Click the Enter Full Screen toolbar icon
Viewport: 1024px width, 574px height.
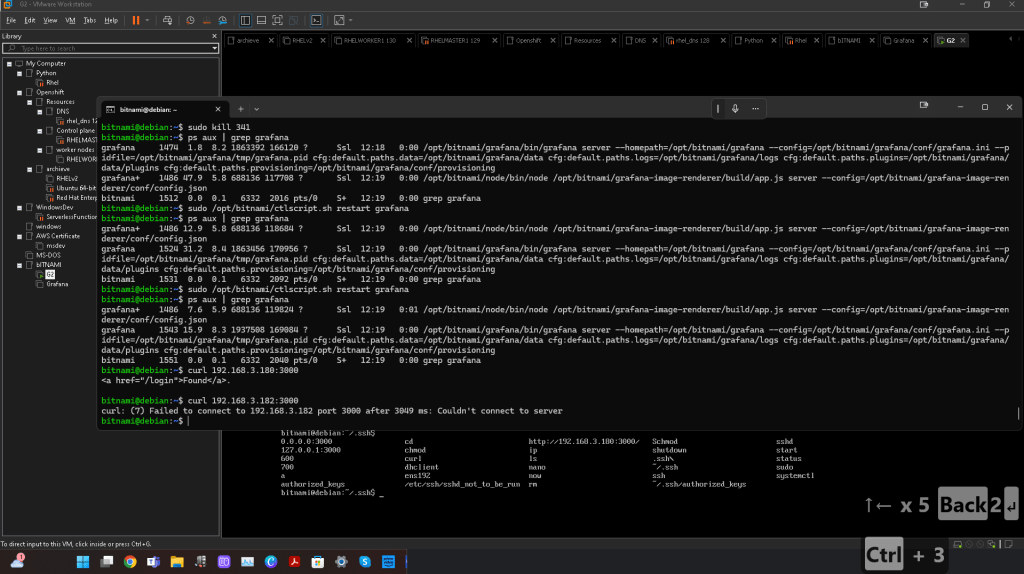(278, 20)
